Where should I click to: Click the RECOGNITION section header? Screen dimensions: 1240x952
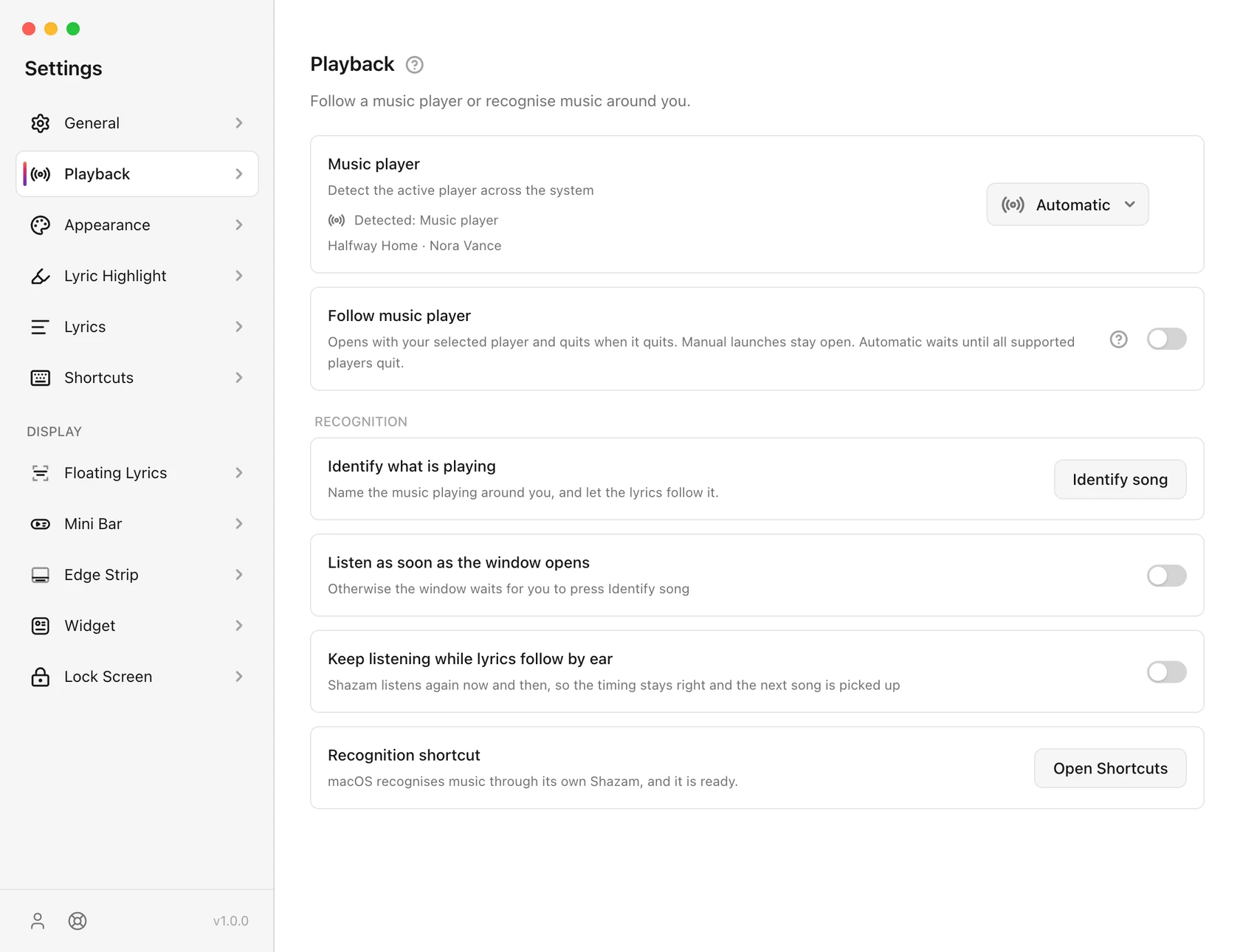[x=361, y=421]
